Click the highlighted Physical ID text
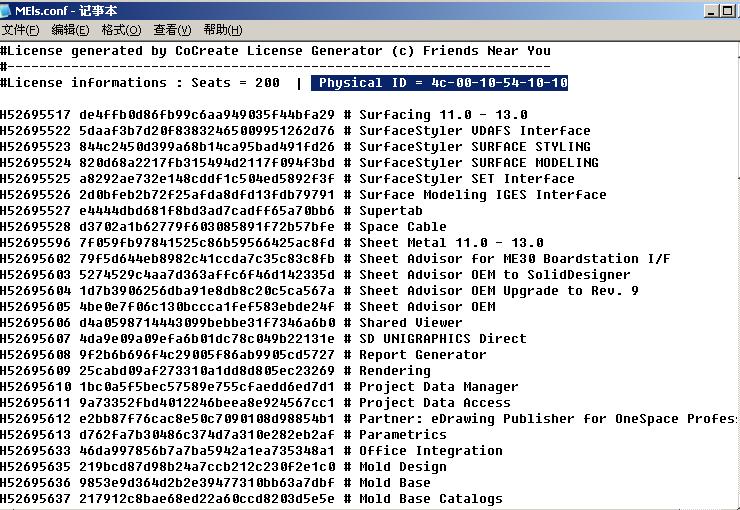740x510 pixels. (439, 83)
